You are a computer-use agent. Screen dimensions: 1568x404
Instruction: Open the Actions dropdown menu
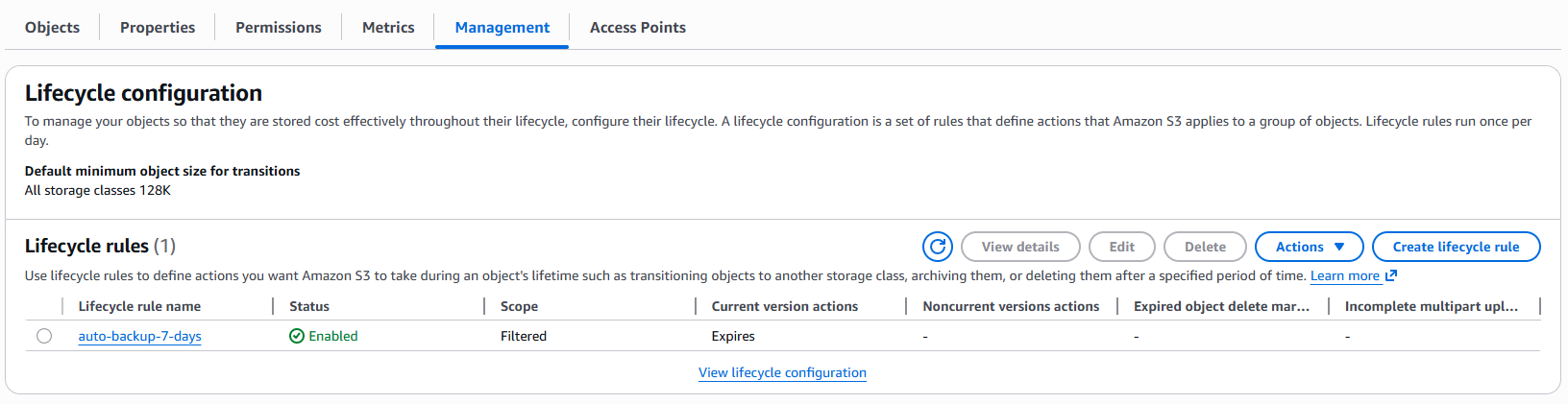pyautogui.click(x=1309, y=247)
